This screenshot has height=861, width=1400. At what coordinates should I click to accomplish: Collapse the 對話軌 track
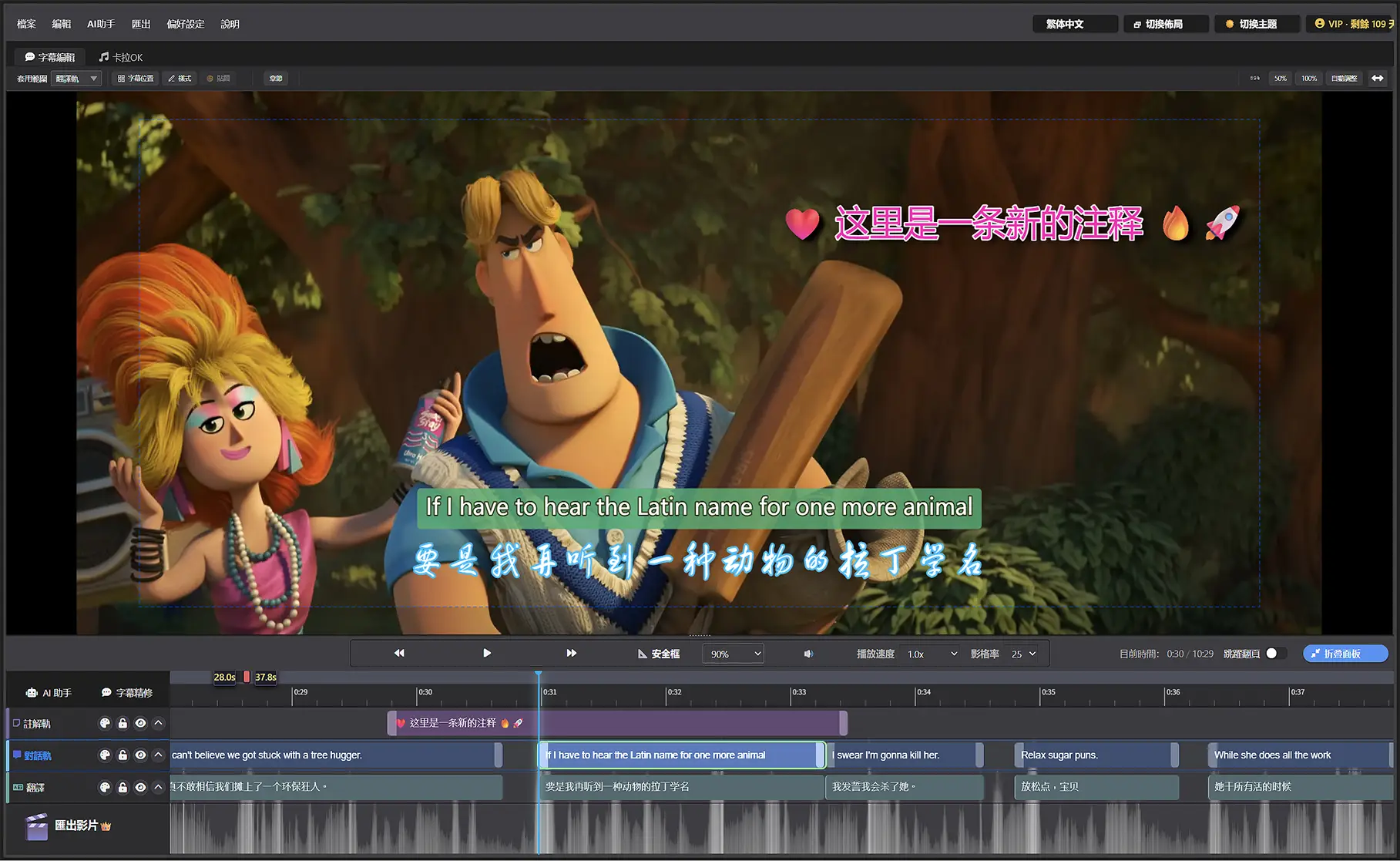click(158, 755)
